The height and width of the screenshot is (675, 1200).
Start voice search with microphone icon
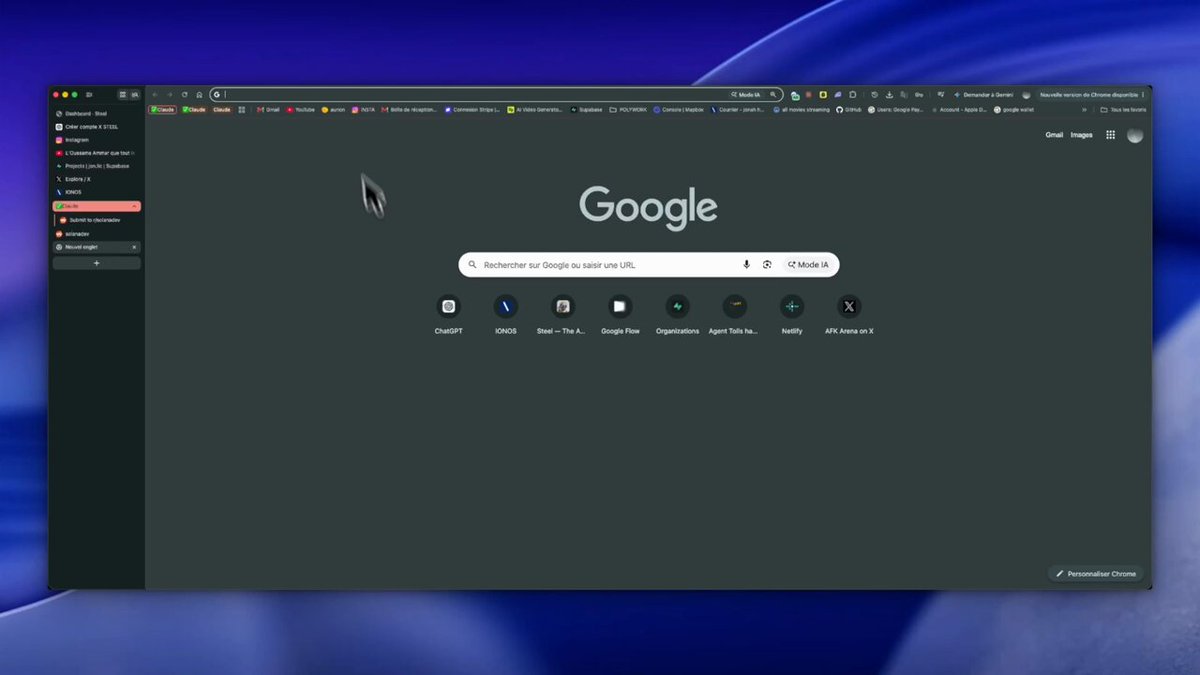click(746, 265)
